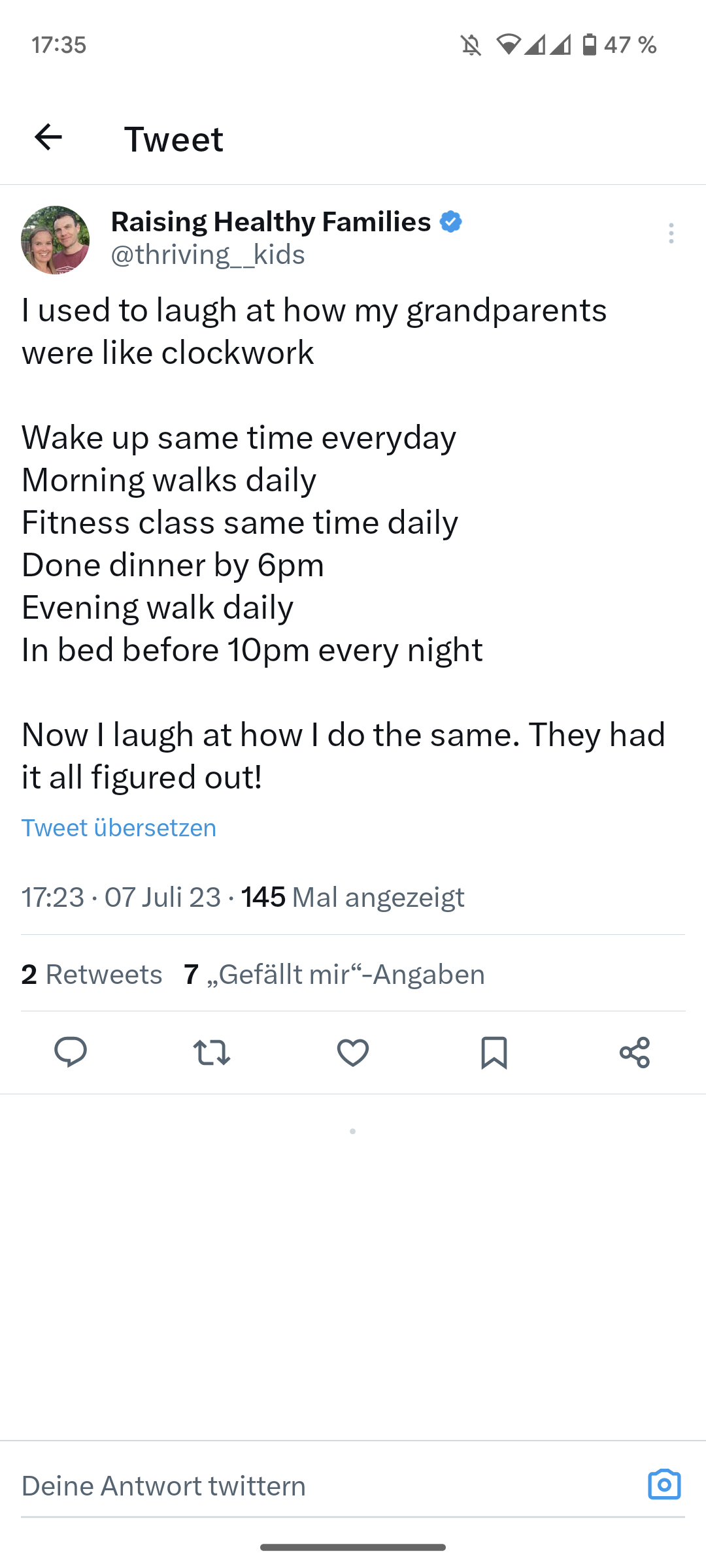706x1568 pixels.
Task: Tap the verified blue checkmark badge
Action: (x=451, y=221)
